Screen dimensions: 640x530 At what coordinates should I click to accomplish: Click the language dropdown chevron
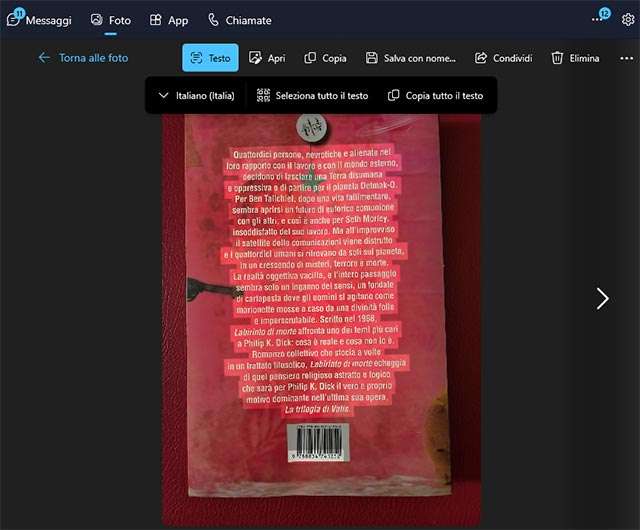click(163, 96)
